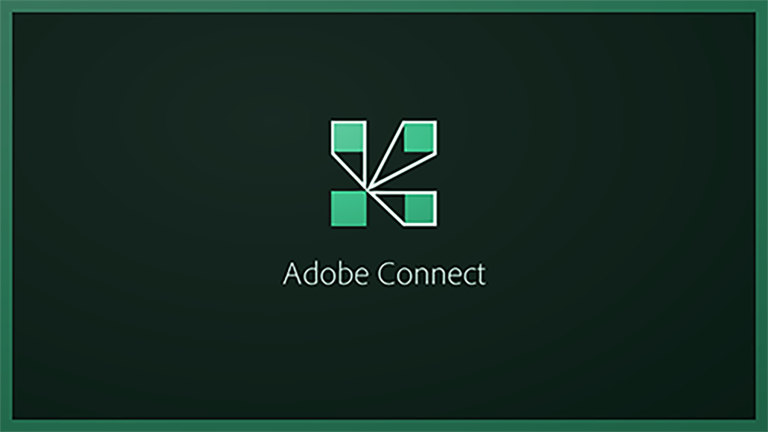Click the white diagonal line from top-left square
Viewport: 768px width, 432px height.
click(x=349, y=171)
